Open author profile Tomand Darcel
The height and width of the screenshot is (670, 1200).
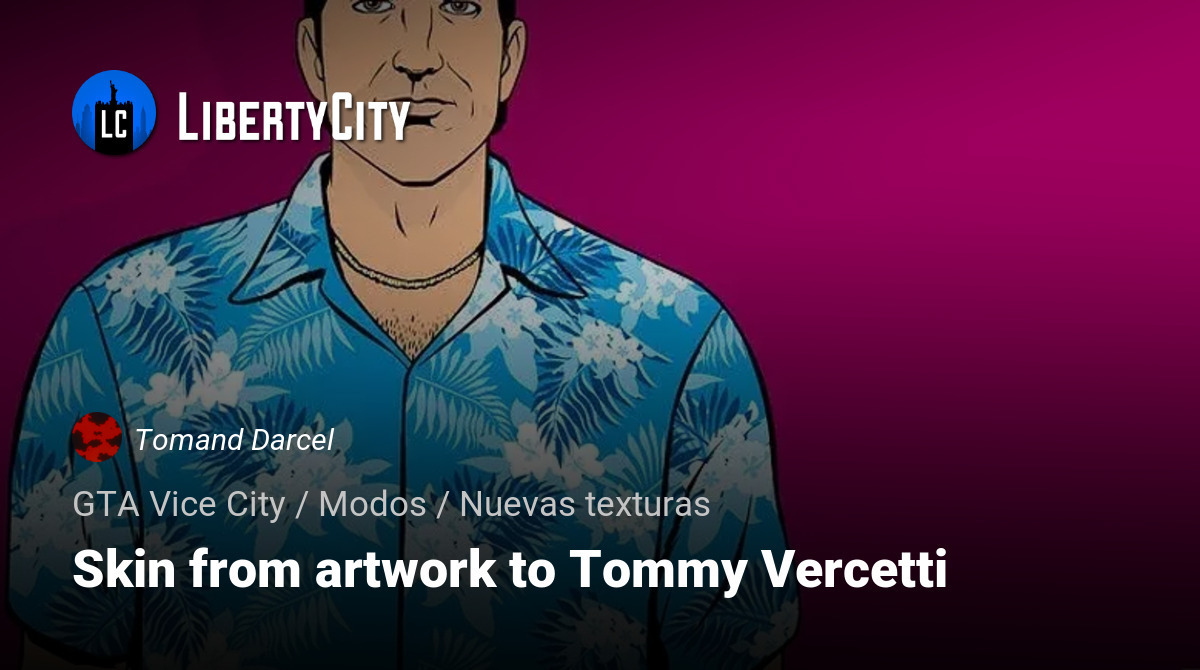(x=235, y=440)
